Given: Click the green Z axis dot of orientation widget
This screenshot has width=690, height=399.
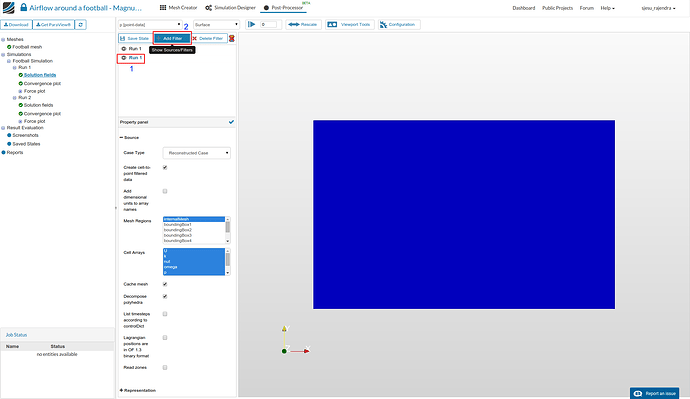Looking at the screenshot, I should 284,351.
